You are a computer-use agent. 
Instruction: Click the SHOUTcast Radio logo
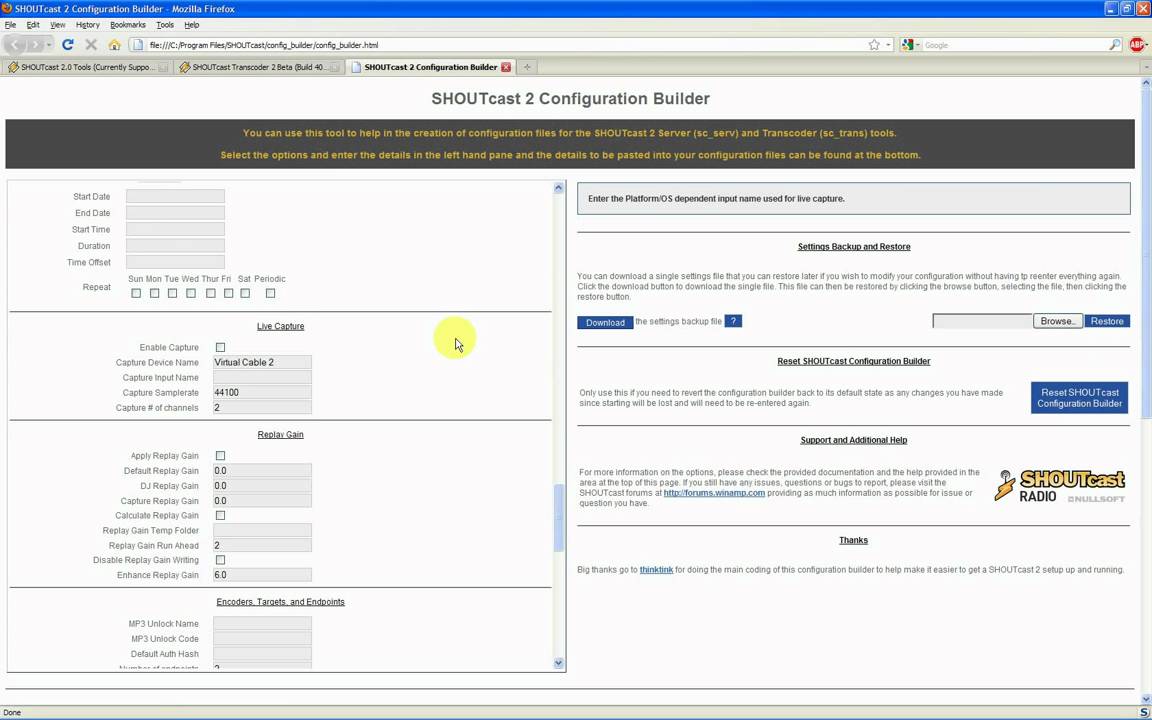(1059, 486)
